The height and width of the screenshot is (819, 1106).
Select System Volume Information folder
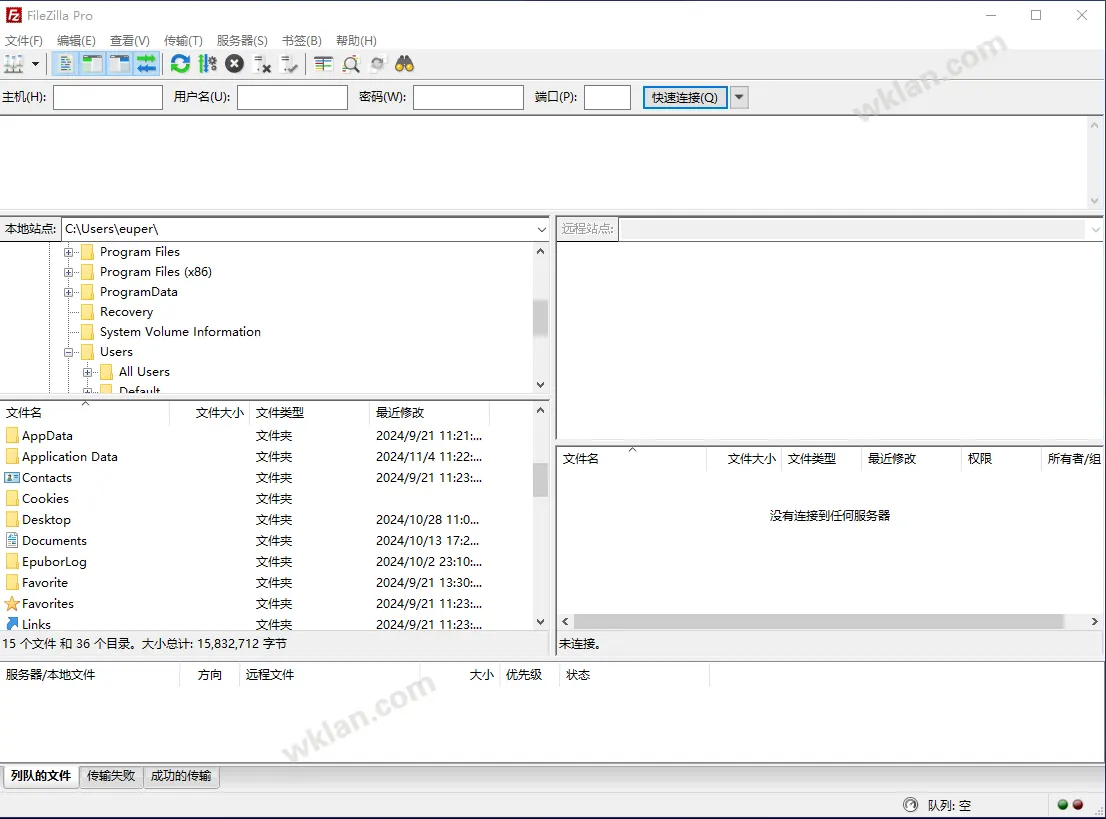pyautogui.click(x=180, y=332)
